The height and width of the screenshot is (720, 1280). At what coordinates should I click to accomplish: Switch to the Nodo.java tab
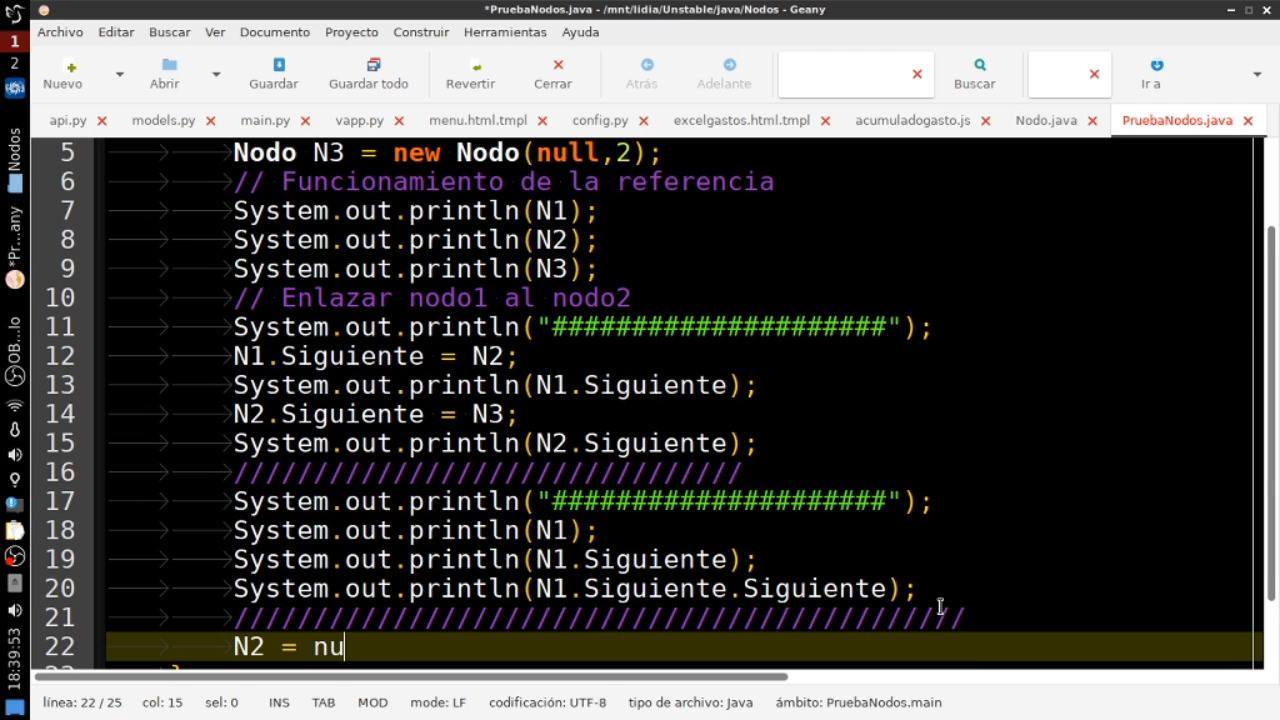(1046, 120)
